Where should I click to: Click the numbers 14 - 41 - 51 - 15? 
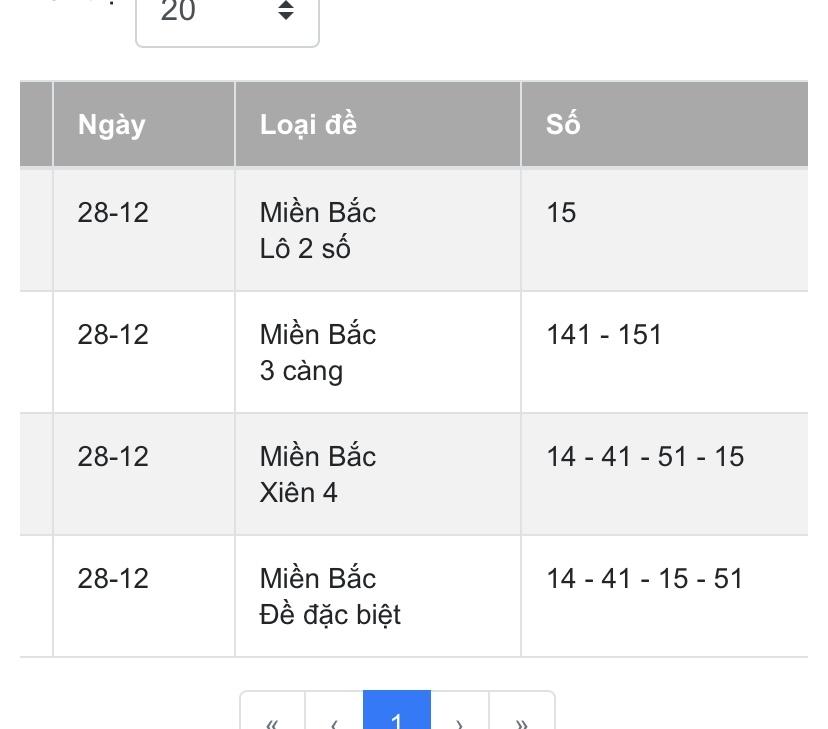click(x=645, y=457)
